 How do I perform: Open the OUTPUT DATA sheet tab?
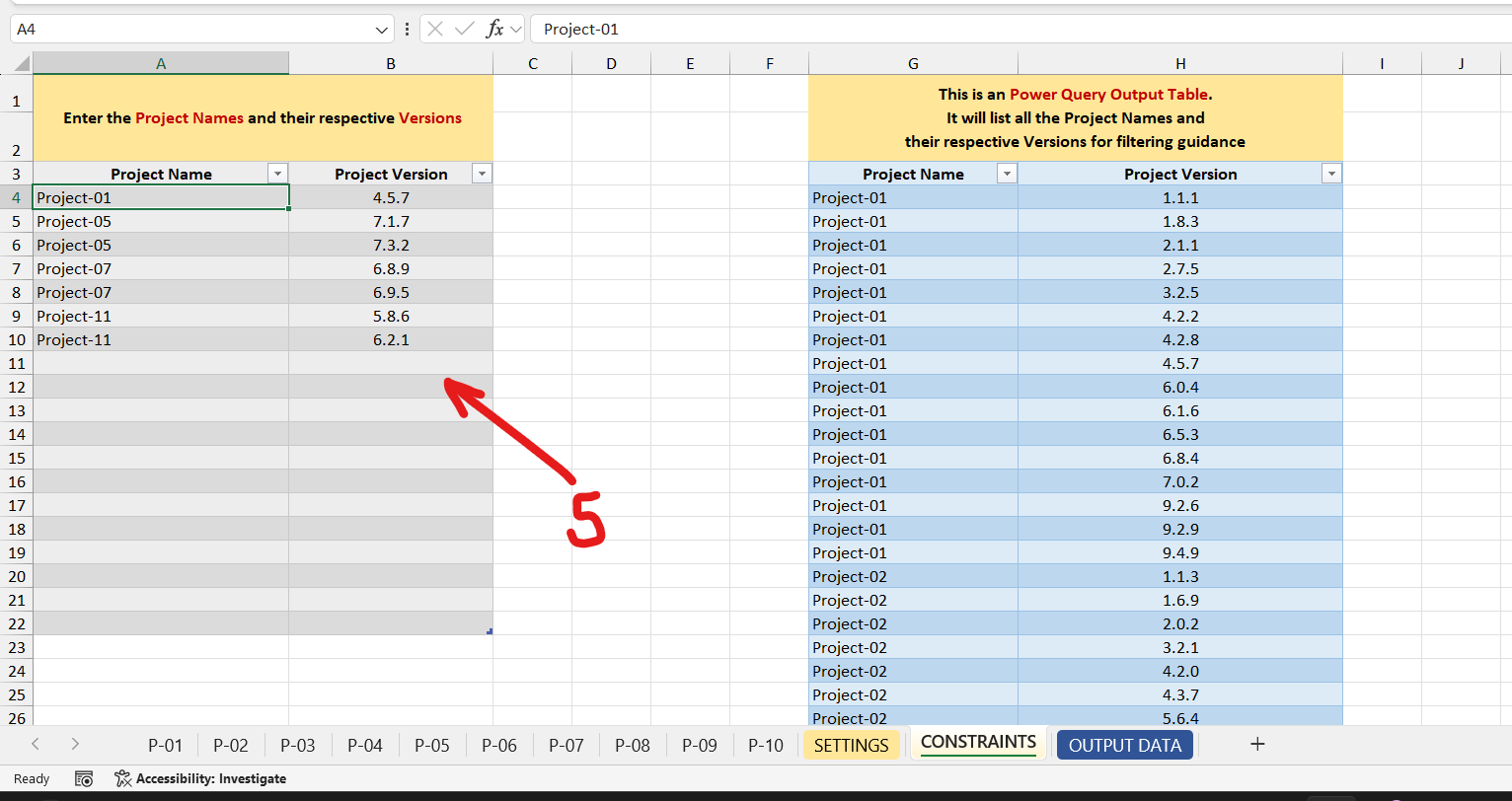point(1125,746)
